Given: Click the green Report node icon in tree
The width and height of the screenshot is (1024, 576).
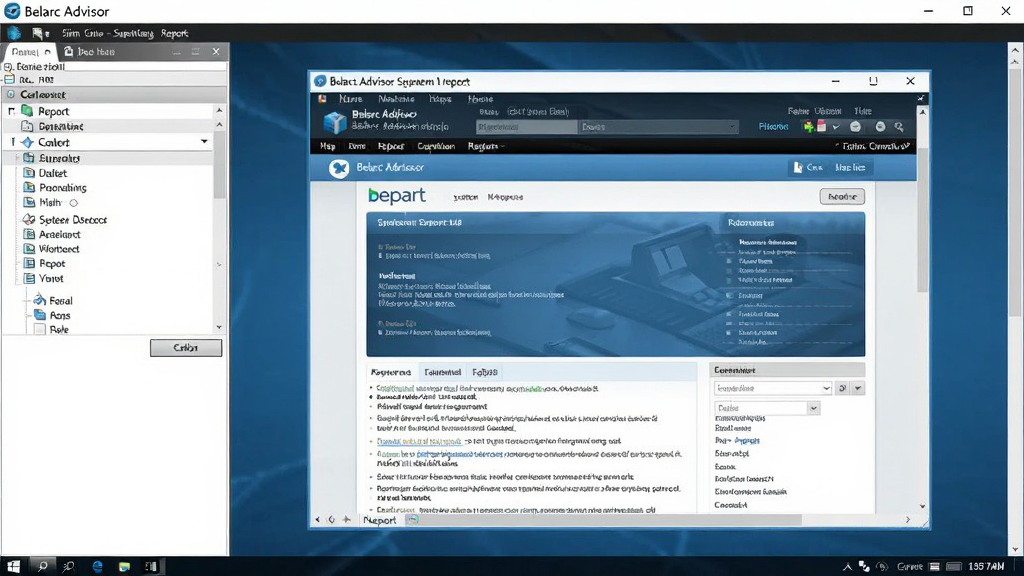Looking at the screenshot, I should tap(27, 111).
